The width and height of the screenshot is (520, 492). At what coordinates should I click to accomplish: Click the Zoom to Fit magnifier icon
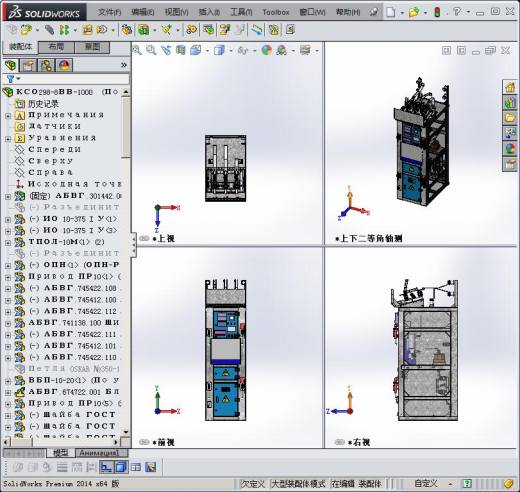(x=137, y=50)
